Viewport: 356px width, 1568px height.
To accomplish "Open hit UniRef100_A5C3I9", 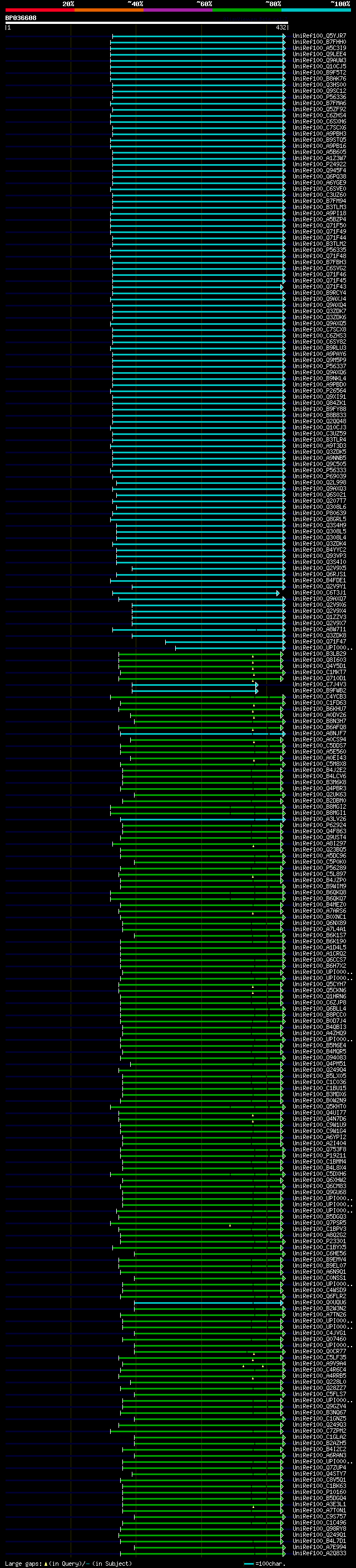I will click(x=319, y=48).
